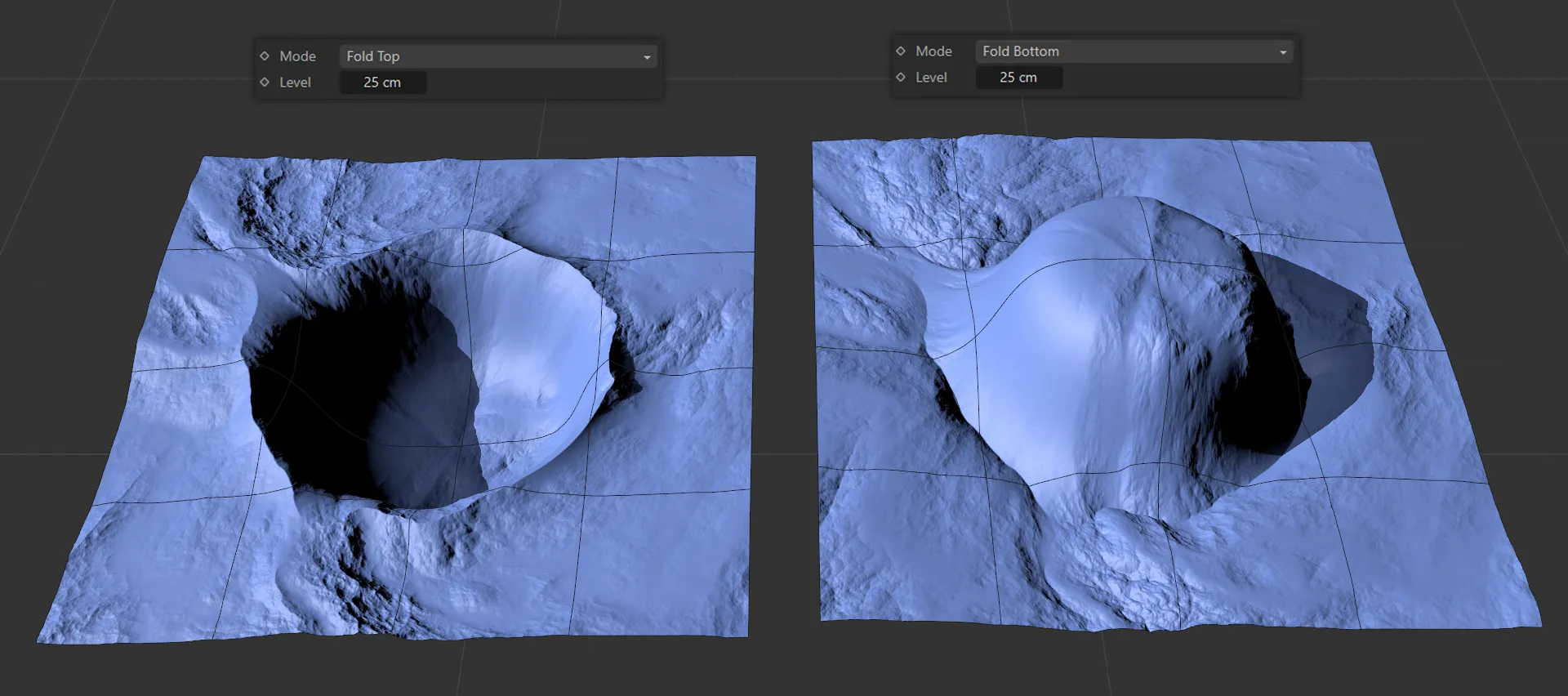The height and width of the screenshot is (696, 1568).
Task: Toggle the keyframe diamond beside Mode for Fold Bottom
Action: point(901,51)
